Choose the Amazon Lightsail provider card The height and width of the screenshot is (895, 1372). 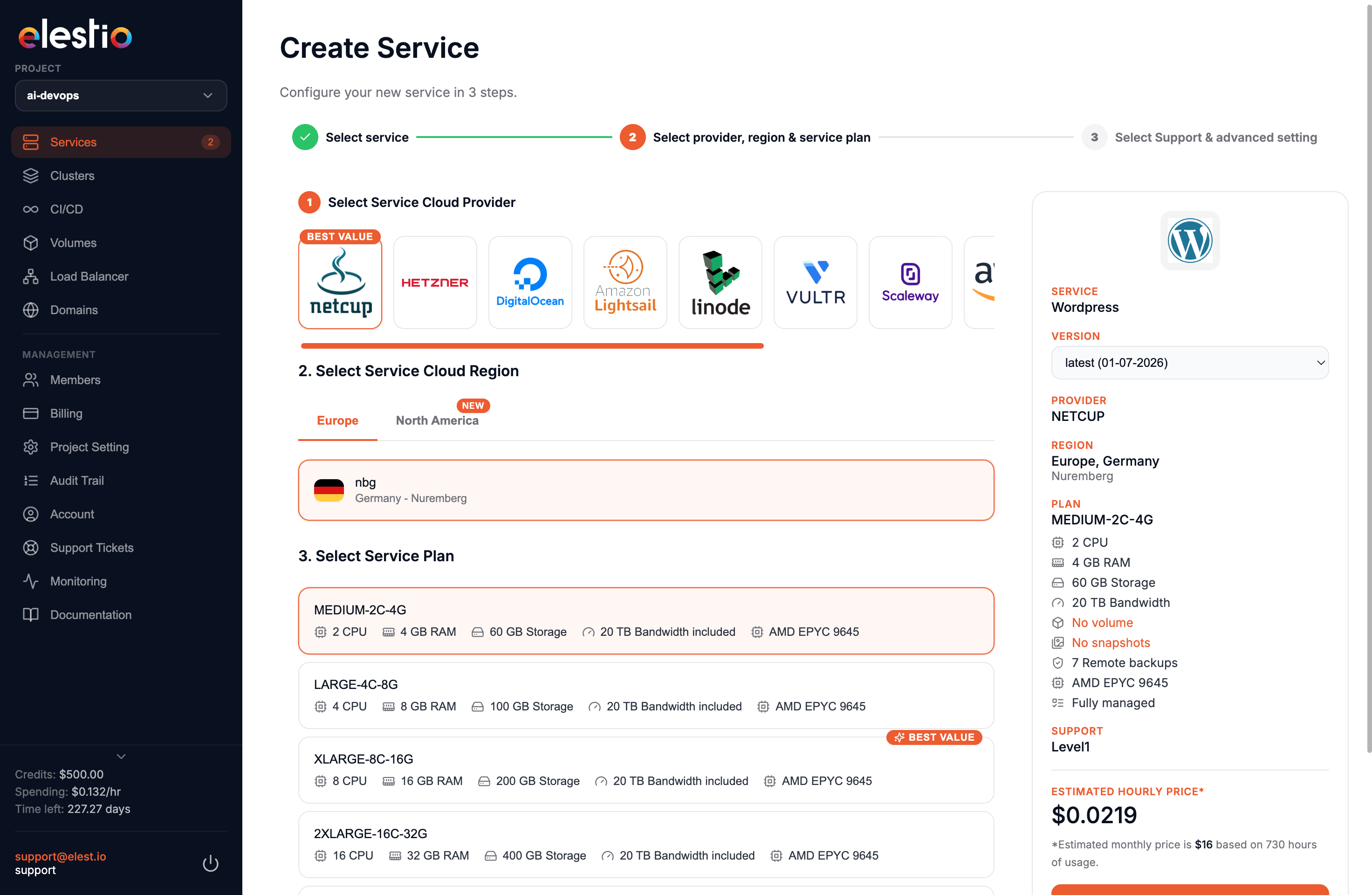[x=625, y=282]
